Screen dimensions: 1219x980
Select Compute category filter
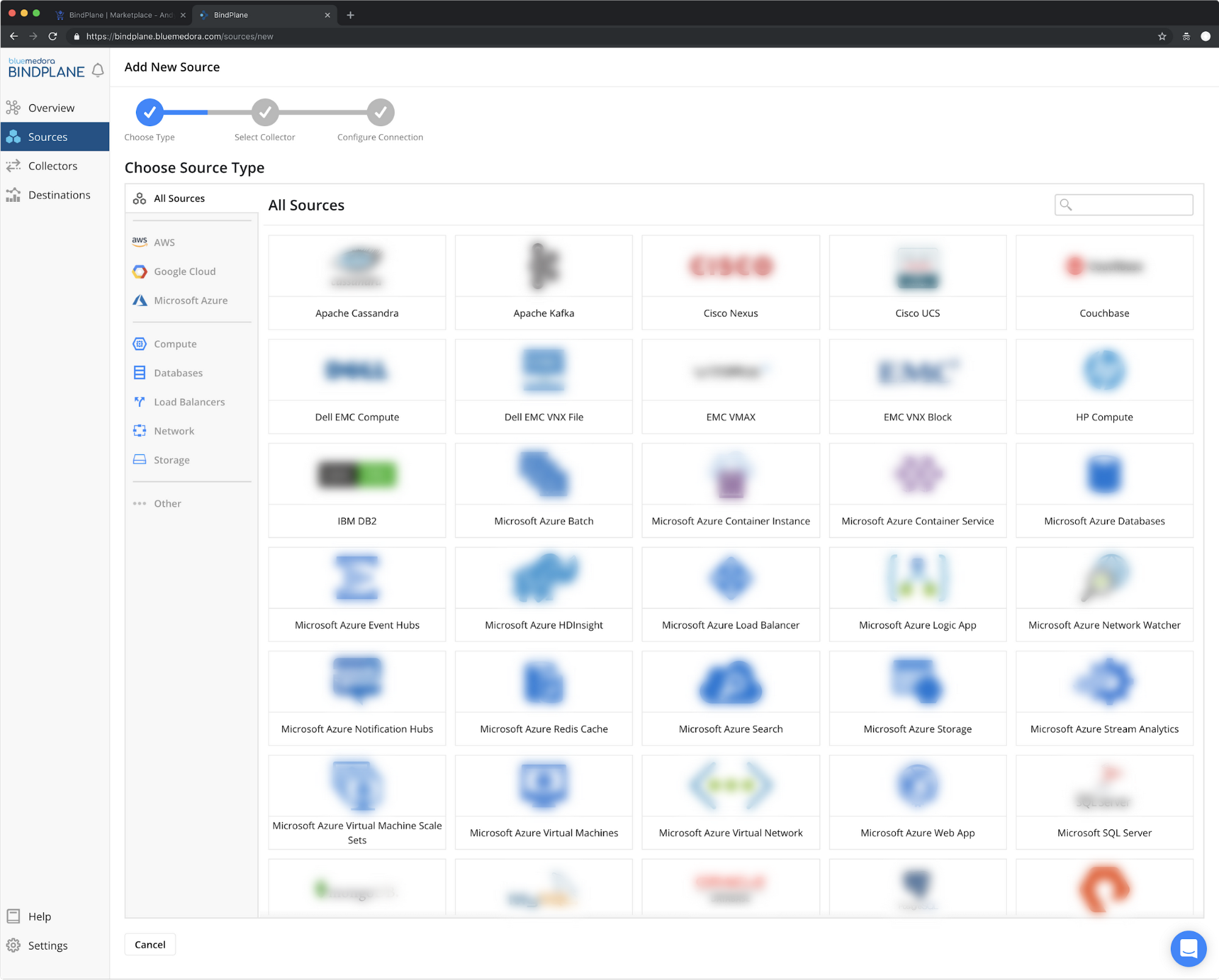point(175,343)
